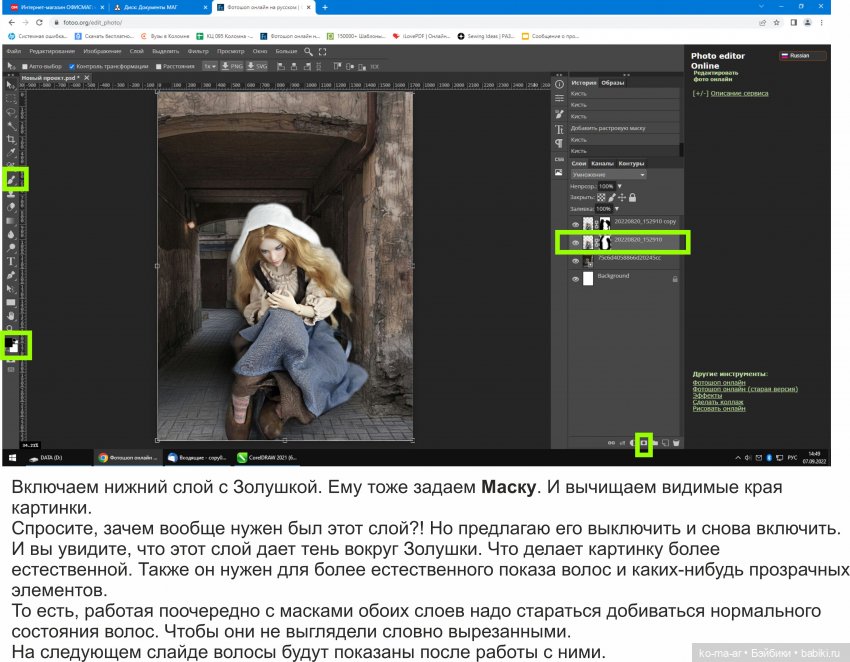Click the Сделать коллаж link

click(717, 401)
